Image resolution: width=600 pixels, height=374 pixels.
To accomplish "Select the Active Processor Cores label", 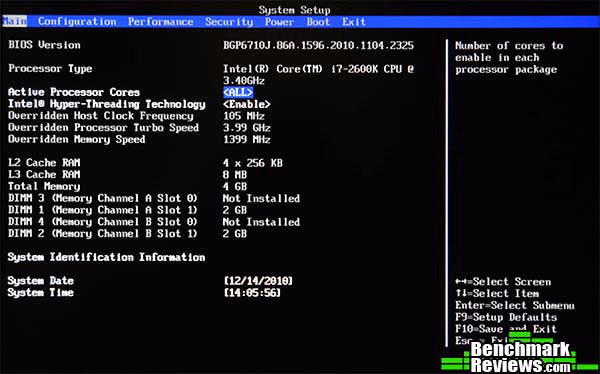I will [x=74, y=92].
